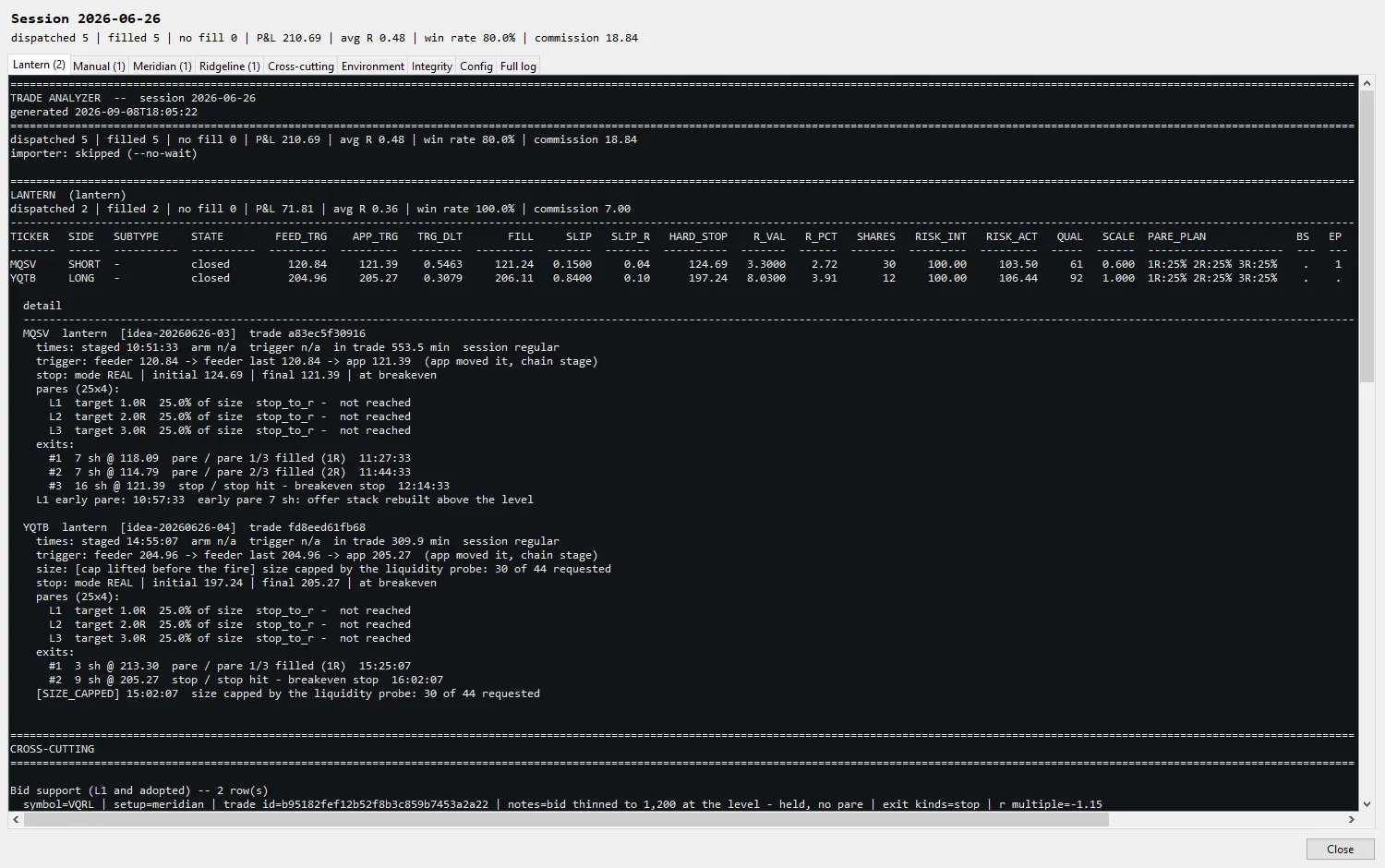Click trade id a83ec5f30916

point(327,333)
